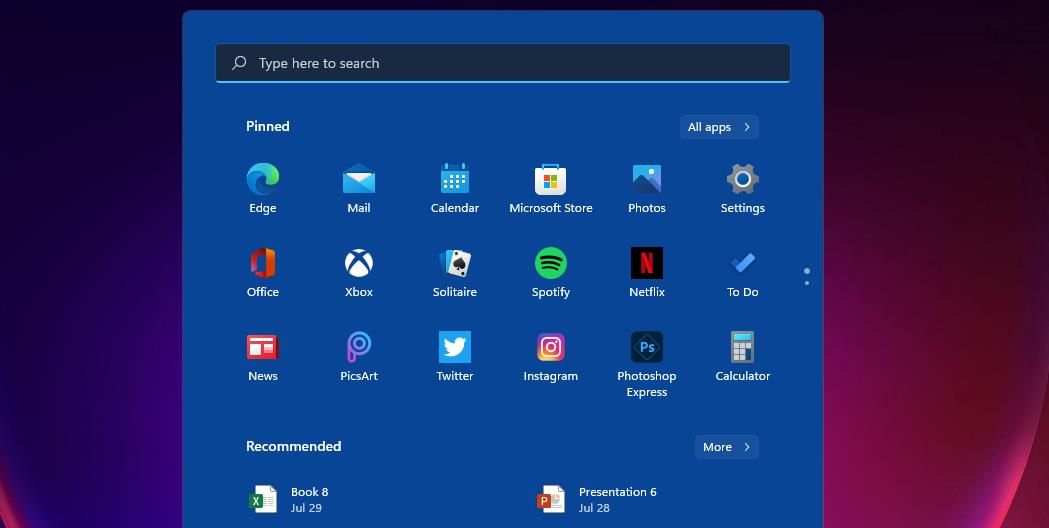Launch the Office app
The image size is (1049, 528).
tap(263, 272)
